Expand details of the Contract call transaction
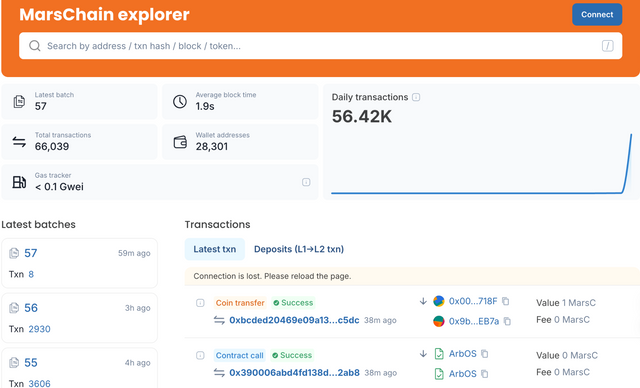 (200, 355)
